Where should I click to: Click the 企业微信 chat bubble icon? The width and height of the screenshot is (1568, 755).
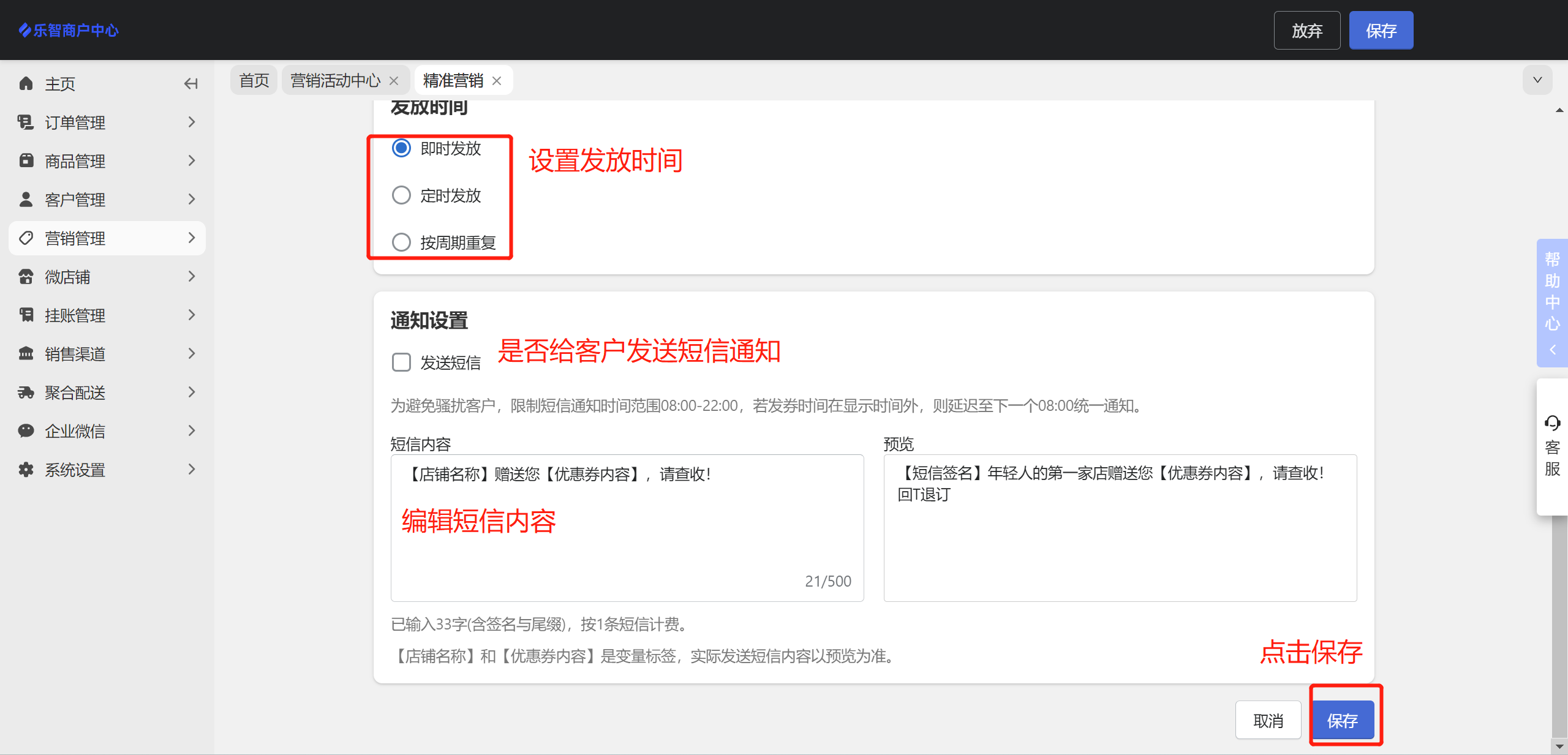point(26,431)
